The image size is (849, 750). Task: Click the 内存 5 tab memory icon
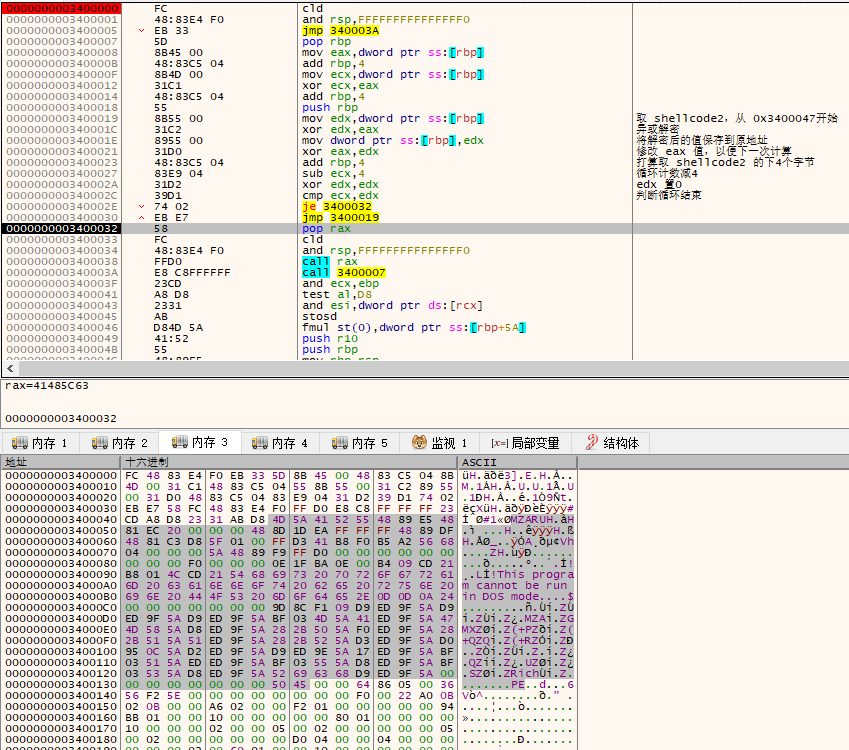pyautogui.click(x=339, y=443)
